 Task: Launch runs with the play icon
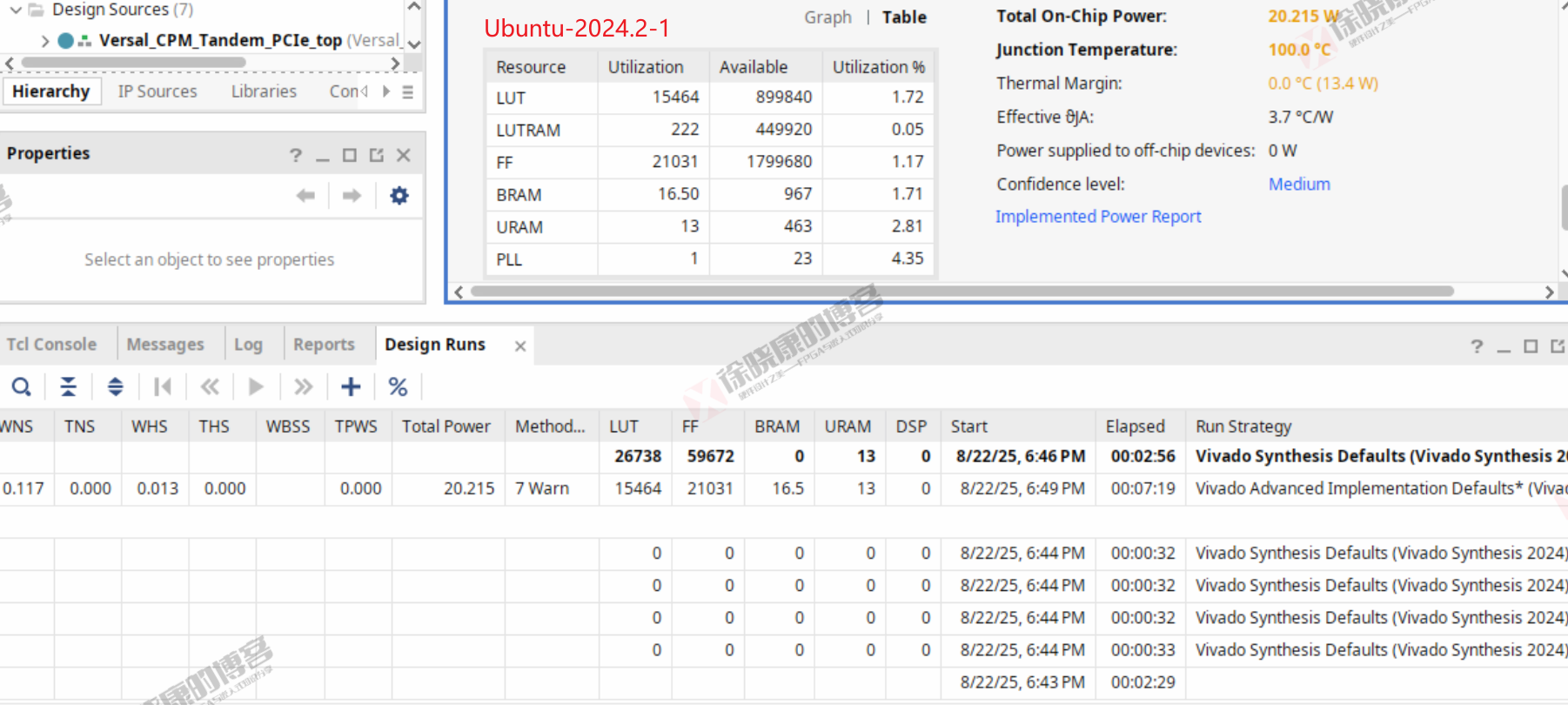coord(256,386)
